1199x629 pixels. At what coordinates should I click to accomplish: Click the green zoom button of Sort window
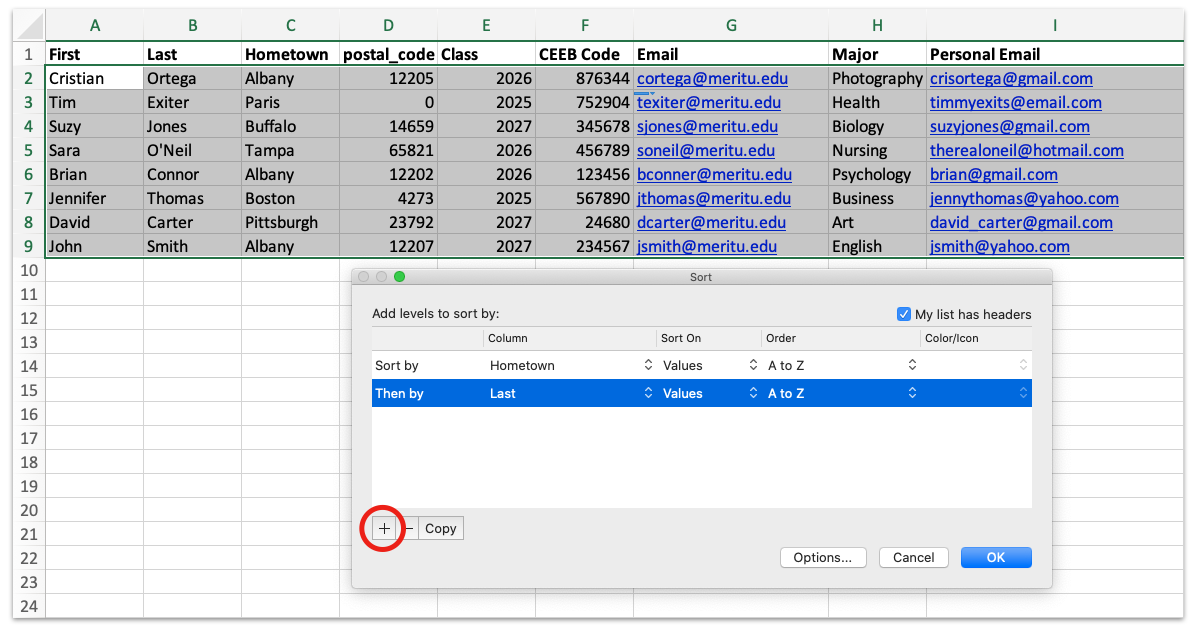point(400,277)
